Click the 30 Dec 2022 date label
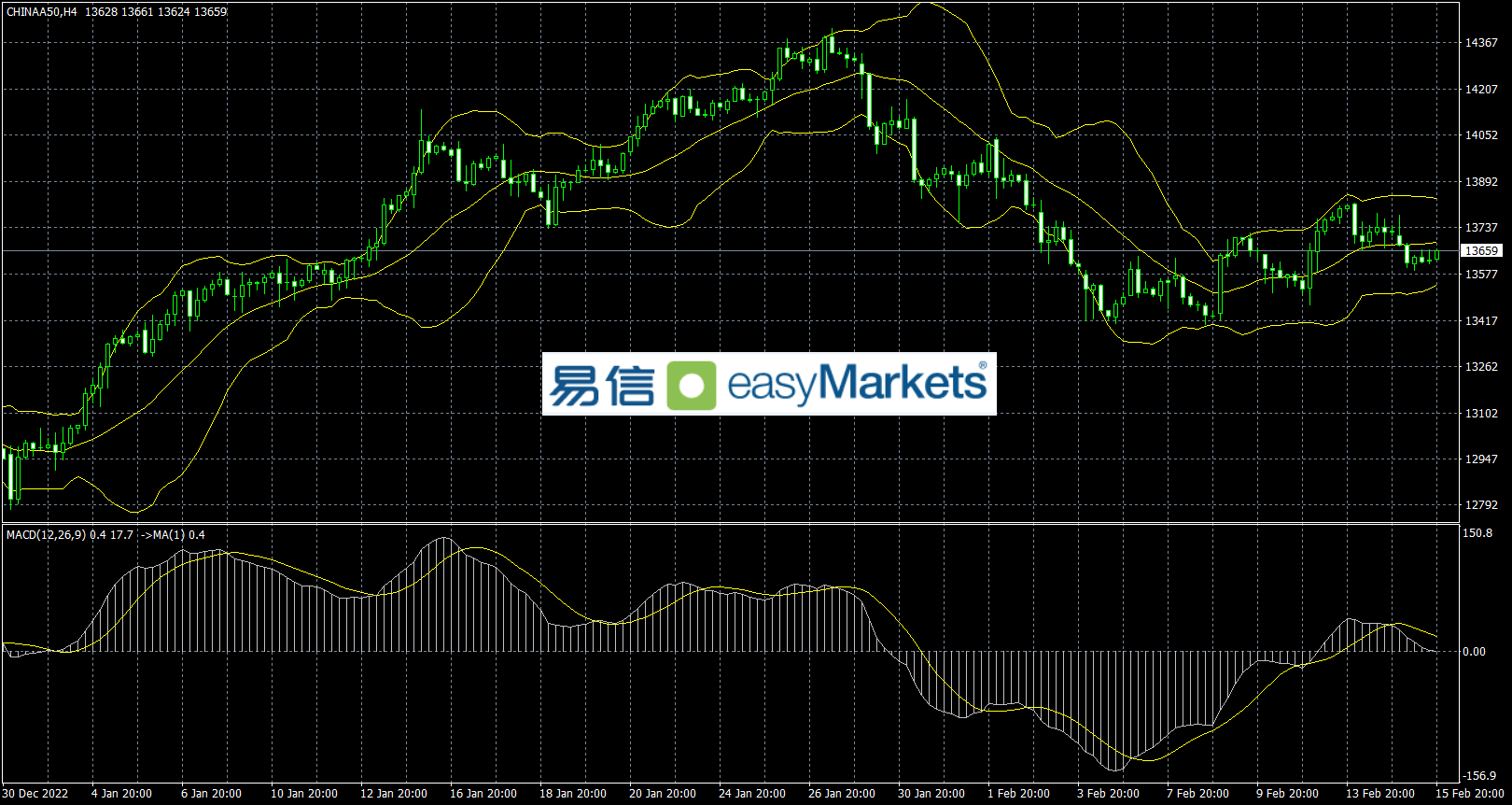1512x805 pixels. click(35, 794)
